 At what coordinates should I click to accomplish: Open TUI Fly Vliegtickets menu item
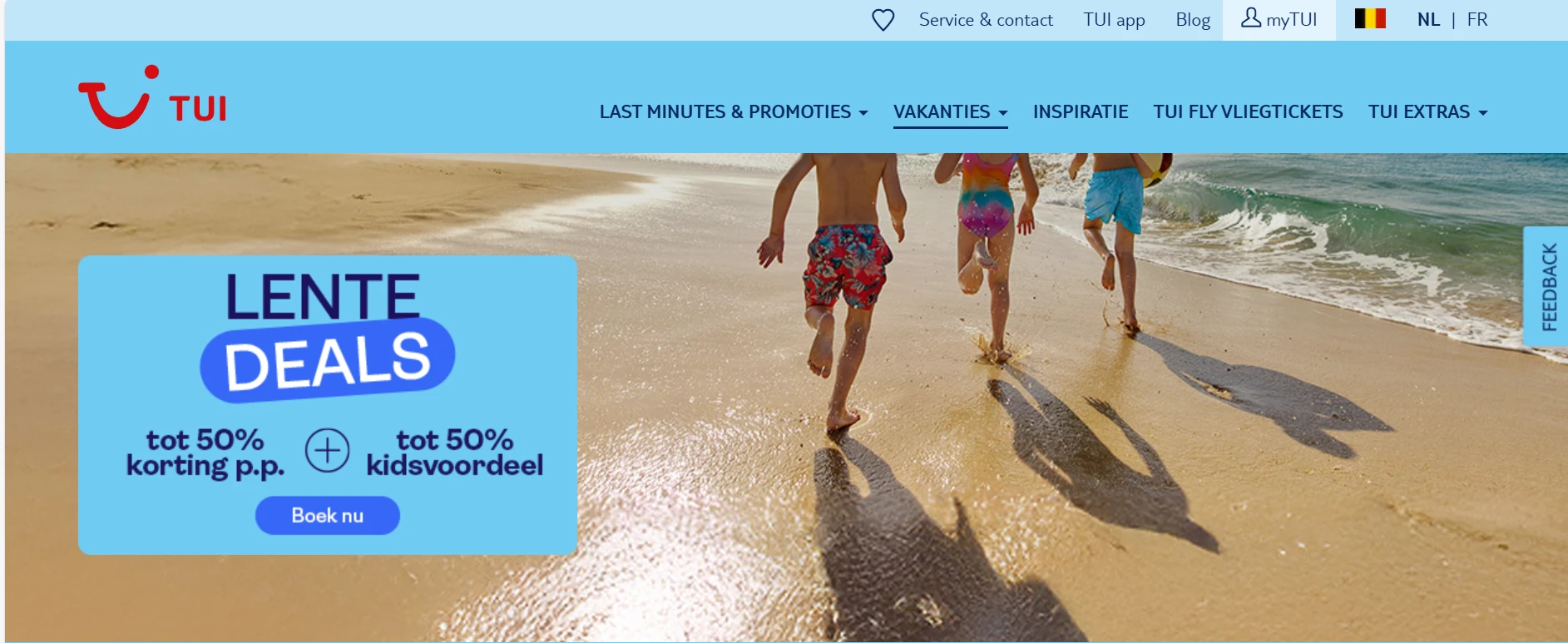tap(1248, 111)
